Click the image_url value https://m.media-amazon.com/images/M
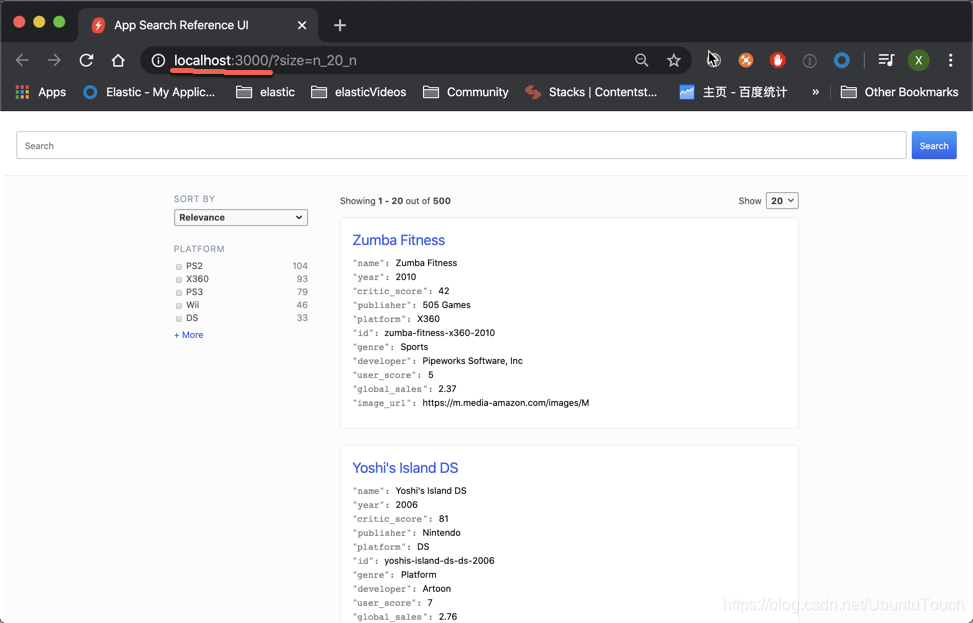Viewport: 973px width, 623px height. (x=506, y=403)
